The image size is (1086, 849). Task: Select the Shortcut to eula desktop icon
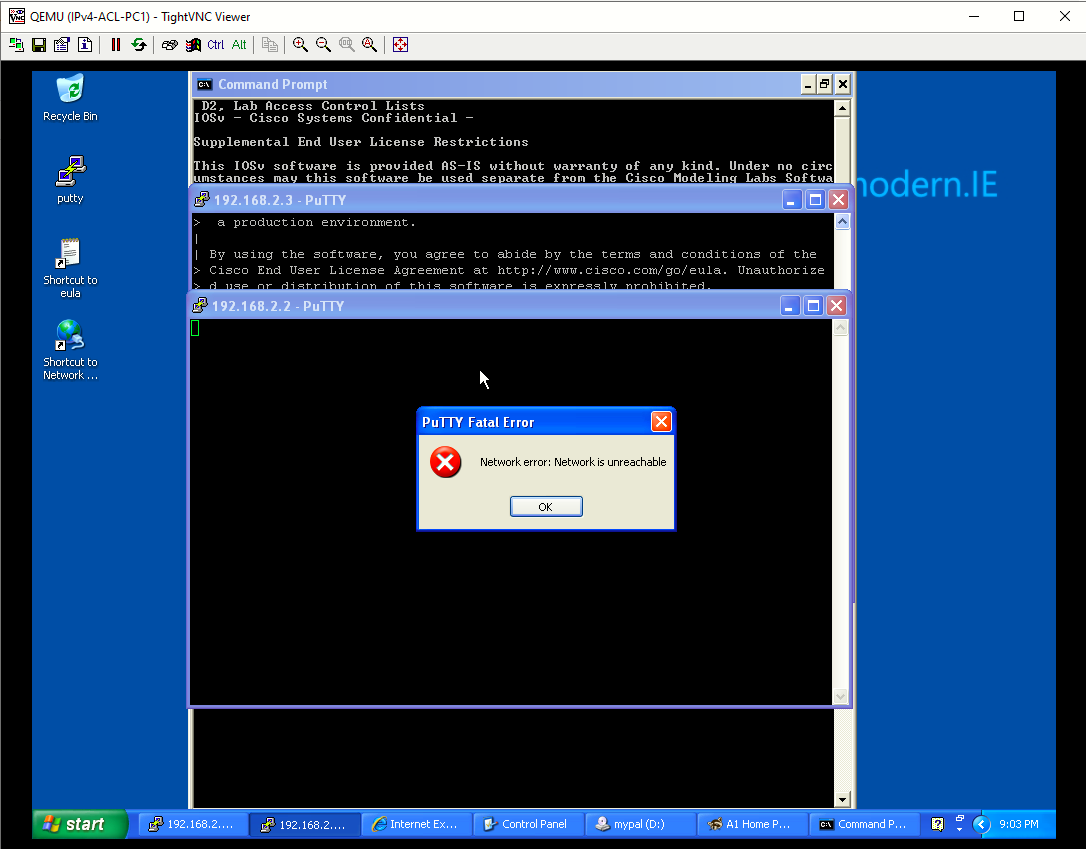(70, 268)
